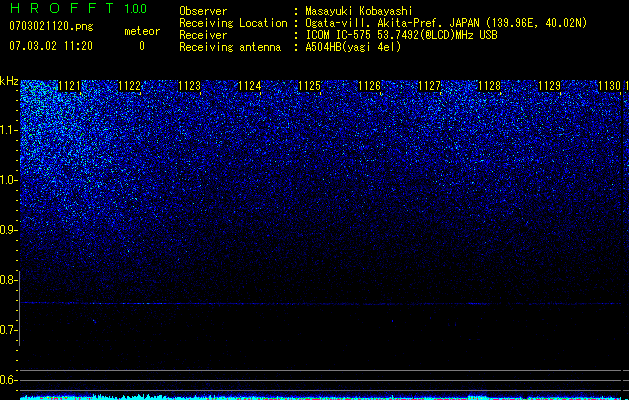This screenshot has height=400, width=629.
Task: Click the Receiving Location label
Action: [233, 23]
